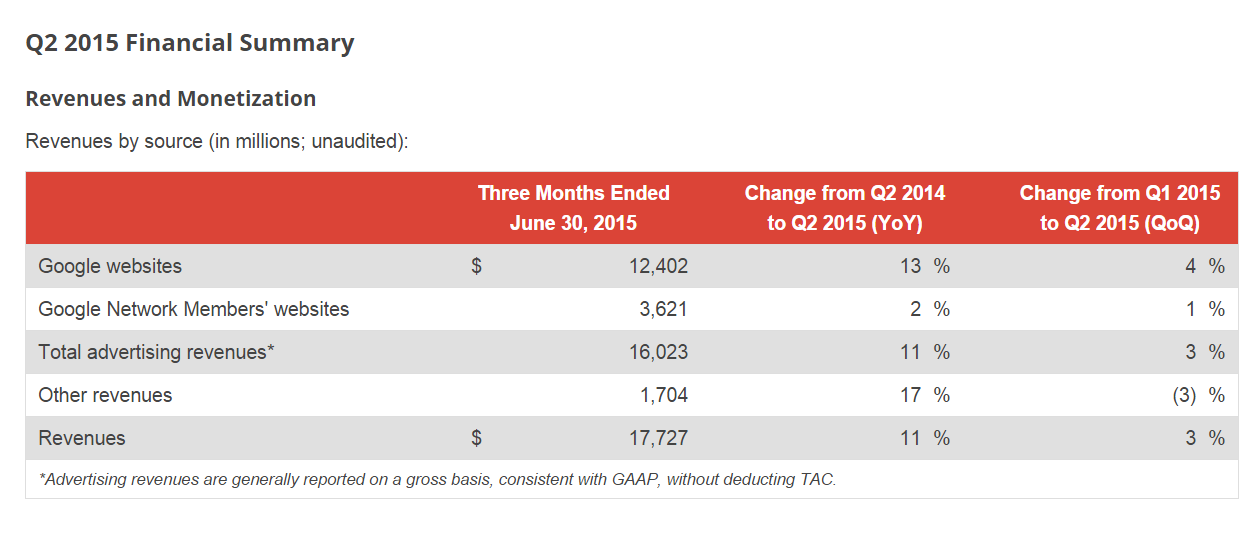Click the 12,402 Google websites revenue value

pyautogui.click(x=657, y=266)
